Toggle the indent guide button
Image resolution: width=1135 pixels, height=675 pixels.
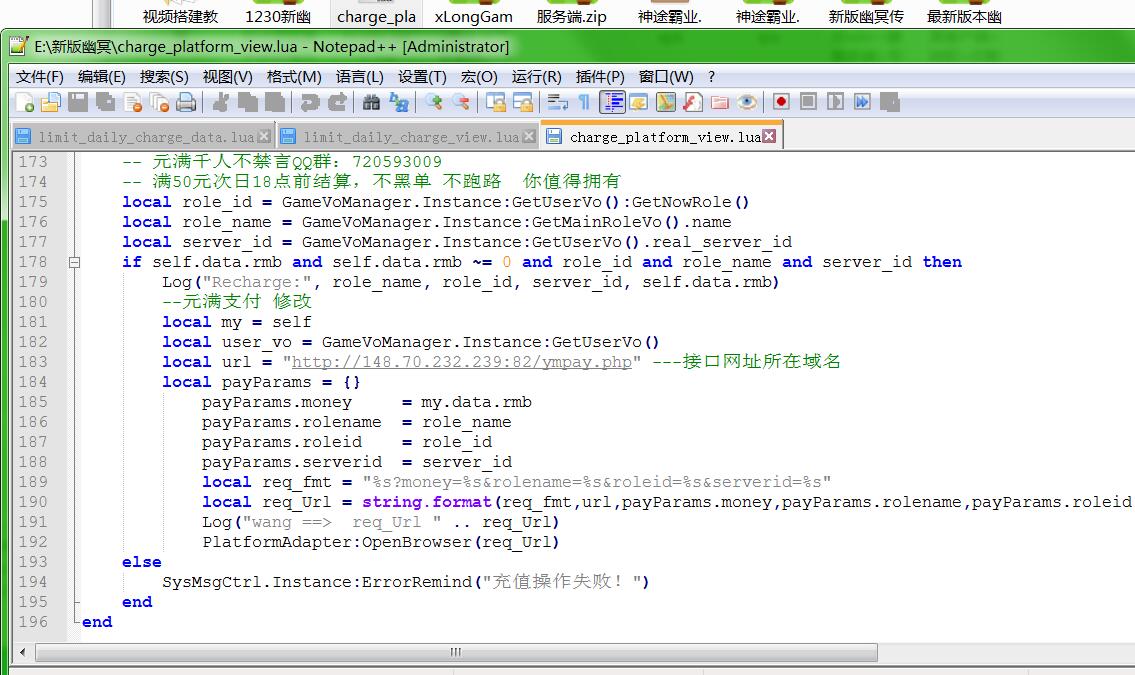tap(612, 102)
